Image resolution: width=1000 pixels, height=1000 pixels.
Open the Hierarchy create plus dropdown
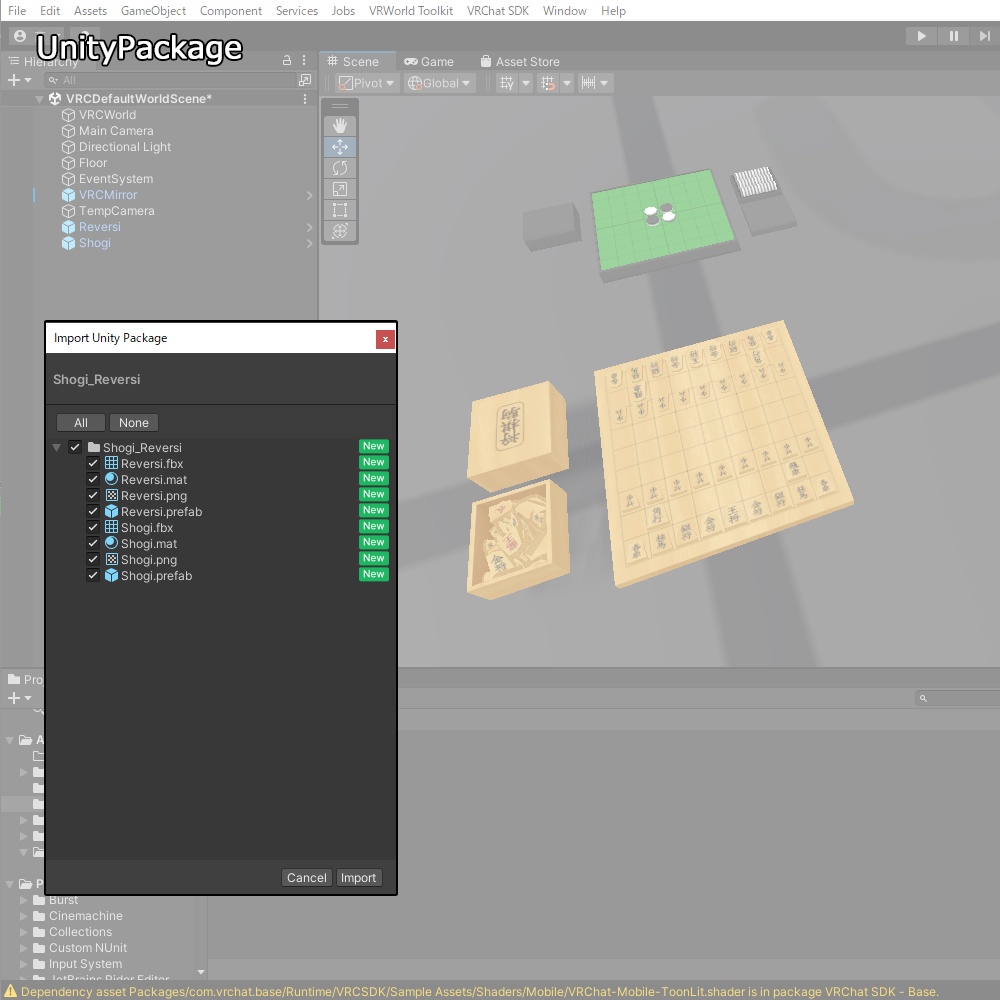18,80
